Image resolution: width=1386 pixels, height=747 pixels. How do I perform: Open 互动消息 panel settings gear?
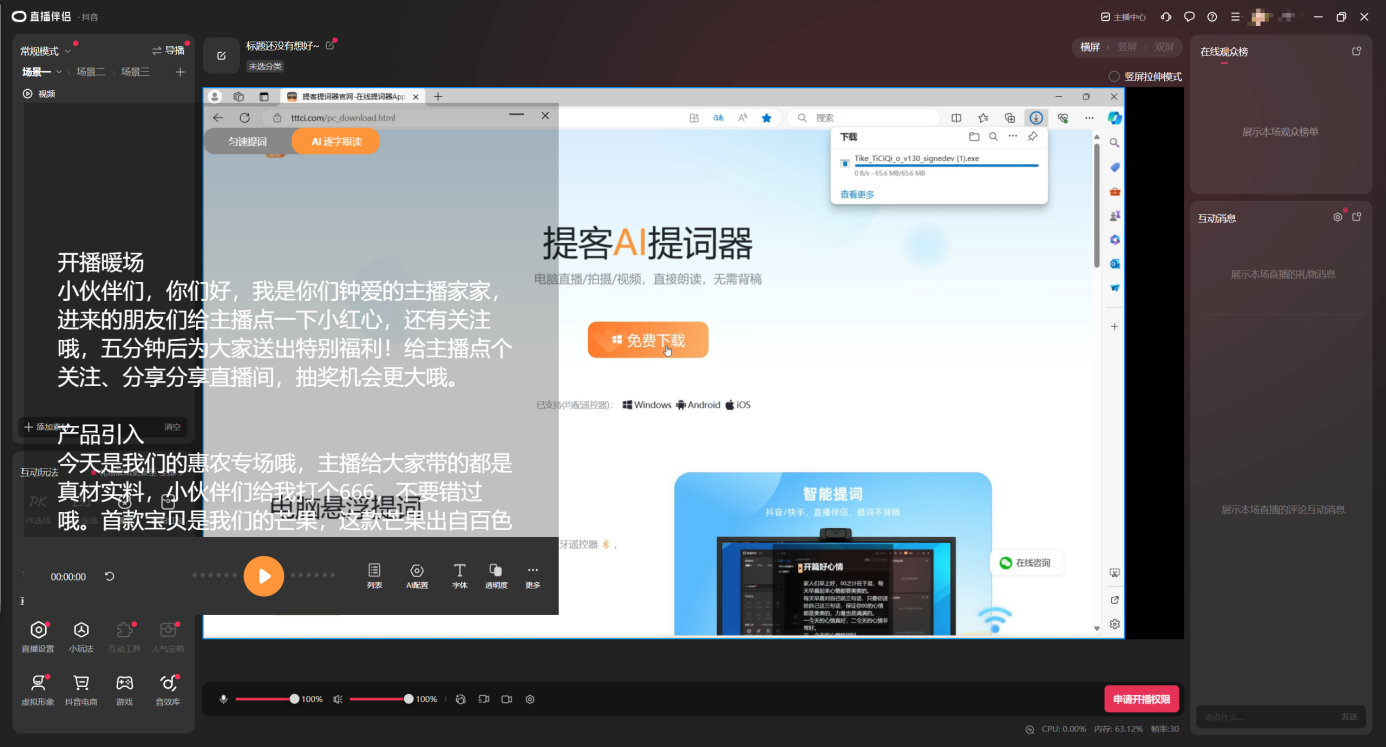(1338, 217)
